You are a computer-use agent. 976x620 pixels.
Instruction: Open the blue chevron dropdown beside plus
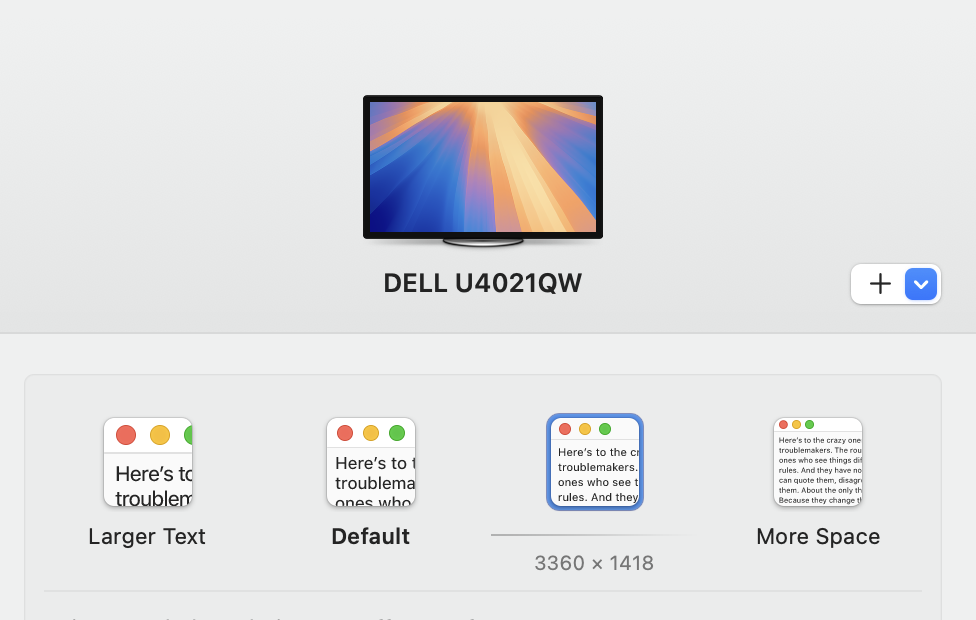[x=921, y=284]
